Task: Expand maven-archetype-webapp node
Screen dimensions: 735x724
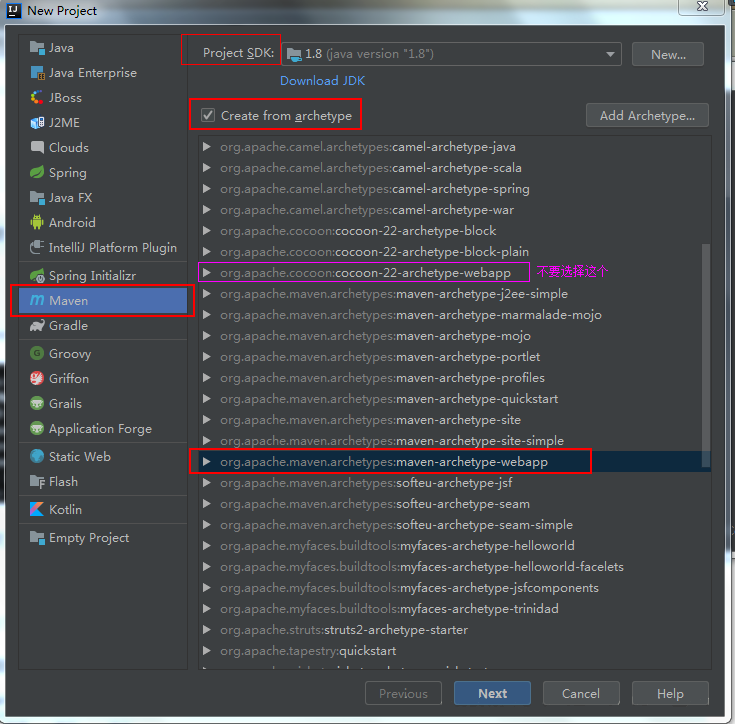Action: [x=206, y=462]
